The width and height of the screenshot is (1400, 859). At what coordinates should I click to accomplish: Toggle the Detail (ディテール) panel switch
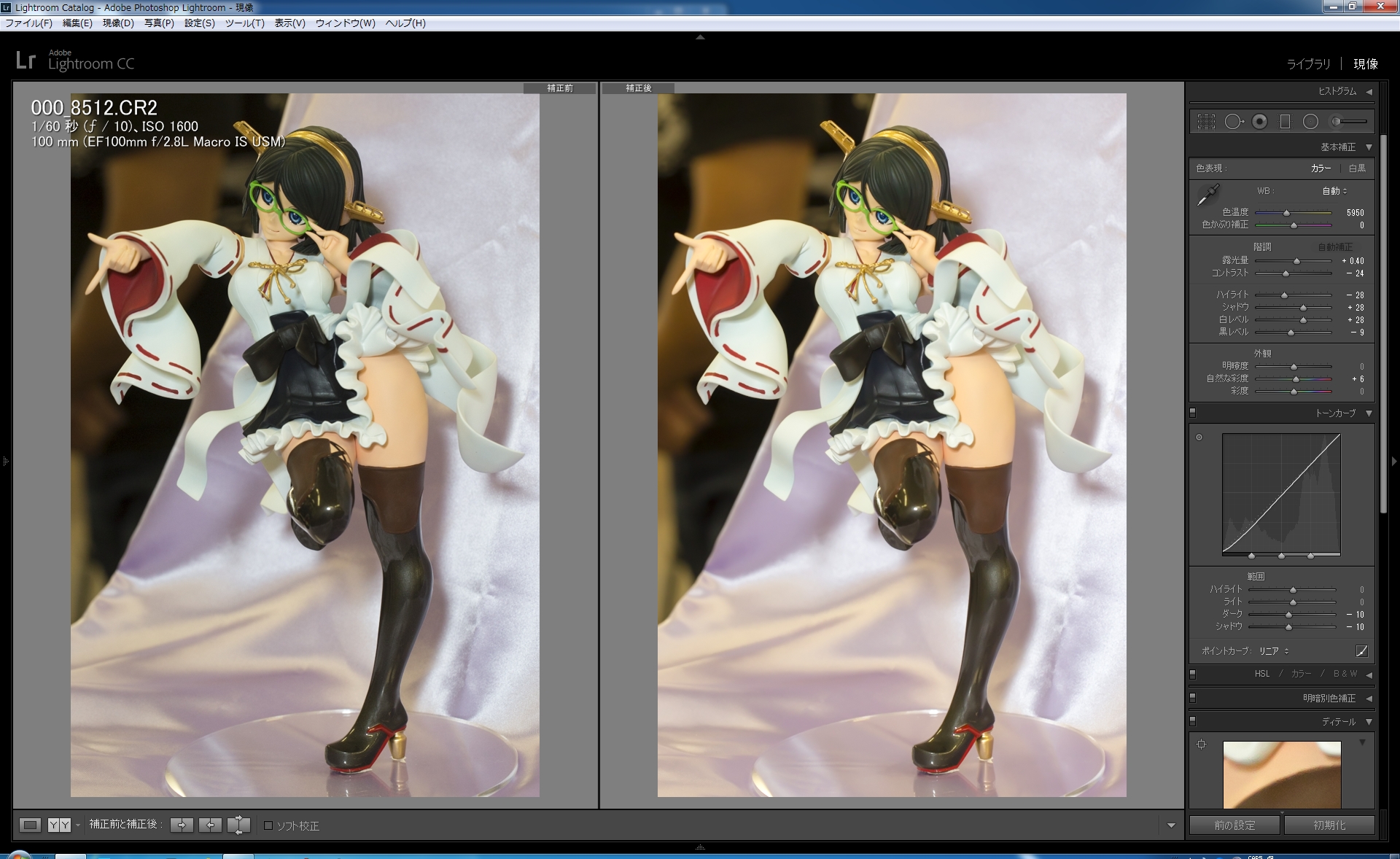pos(1193,721)
